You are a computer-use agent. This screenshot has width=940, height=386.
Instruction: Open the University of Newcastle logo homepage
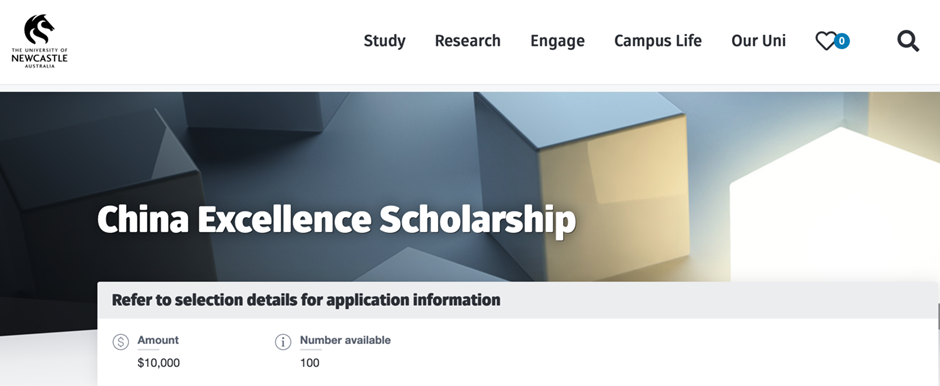click(x=39, y=41)
